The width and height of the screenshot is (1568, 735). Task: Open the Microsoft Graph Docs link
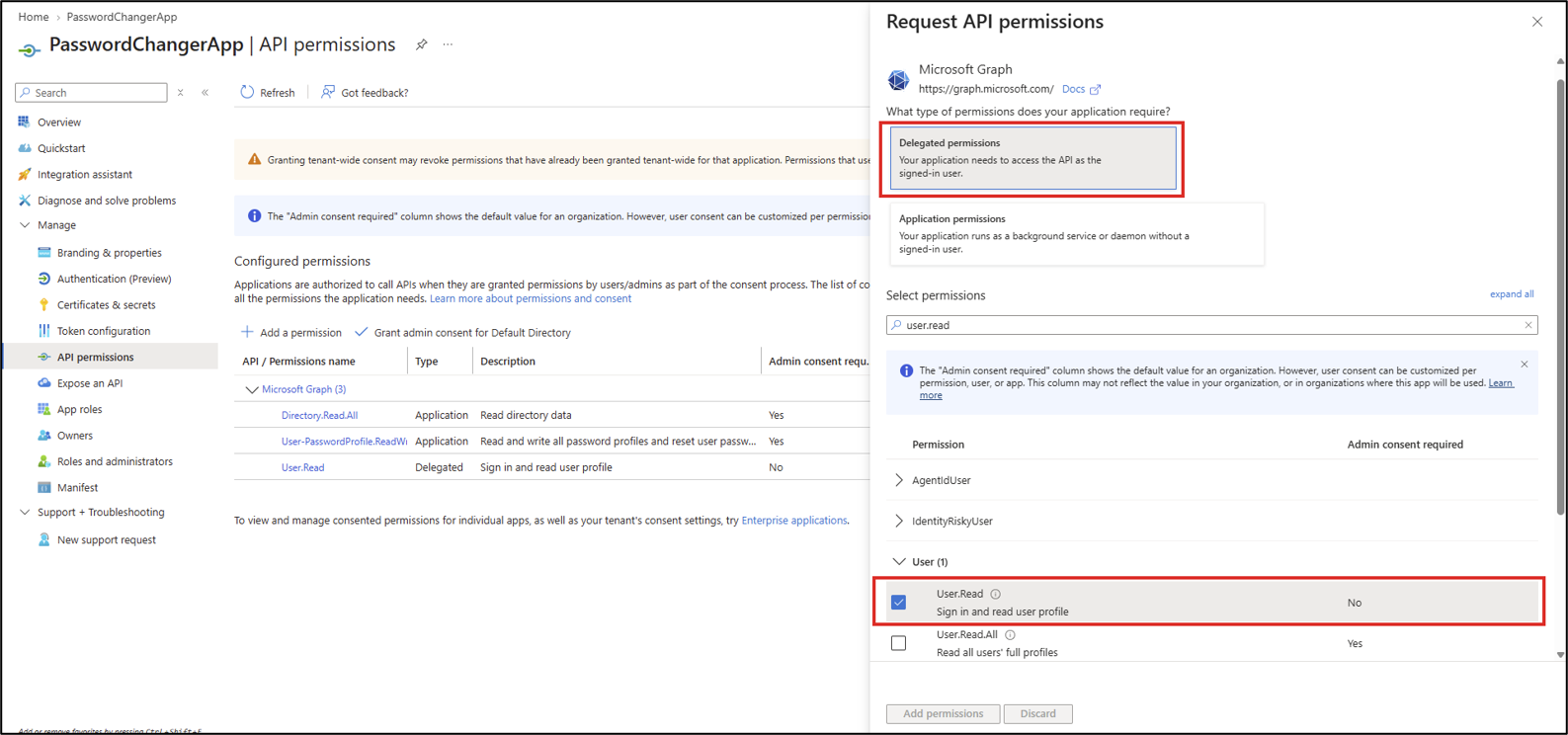[x=1081, y=89]
